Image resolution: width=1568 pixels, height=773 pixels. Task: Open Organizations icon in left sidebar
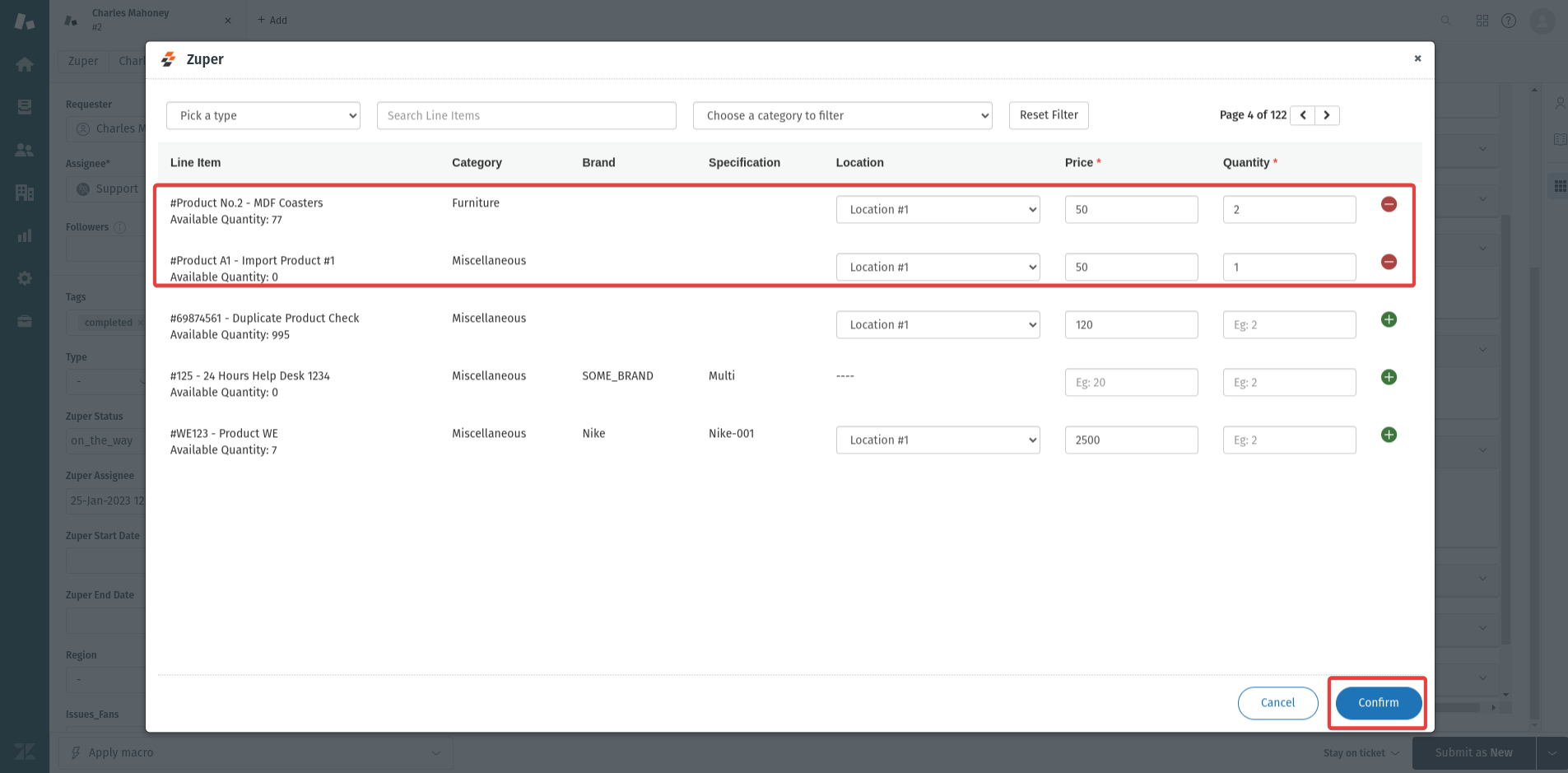(25, 193)
